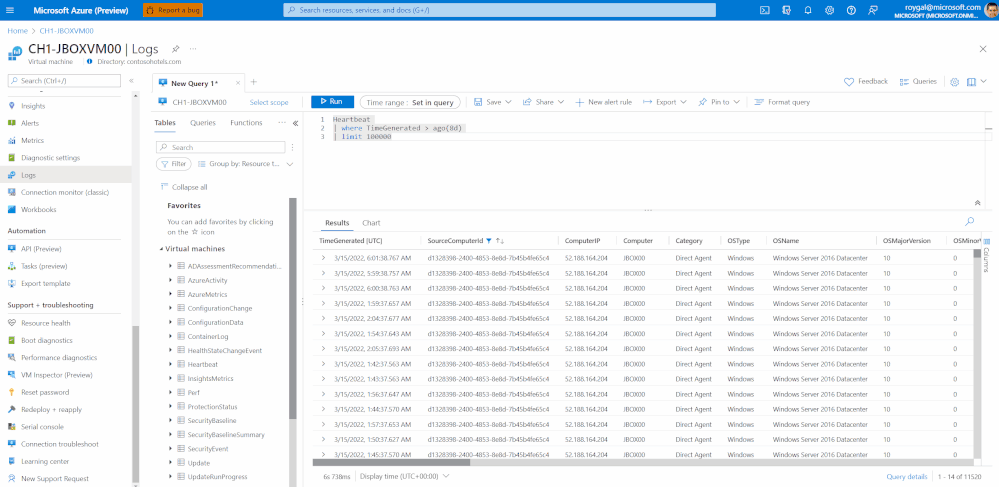Open Feedback in Logs toolbar
This screenshot has height=487, width=999.
pos(866,82)
